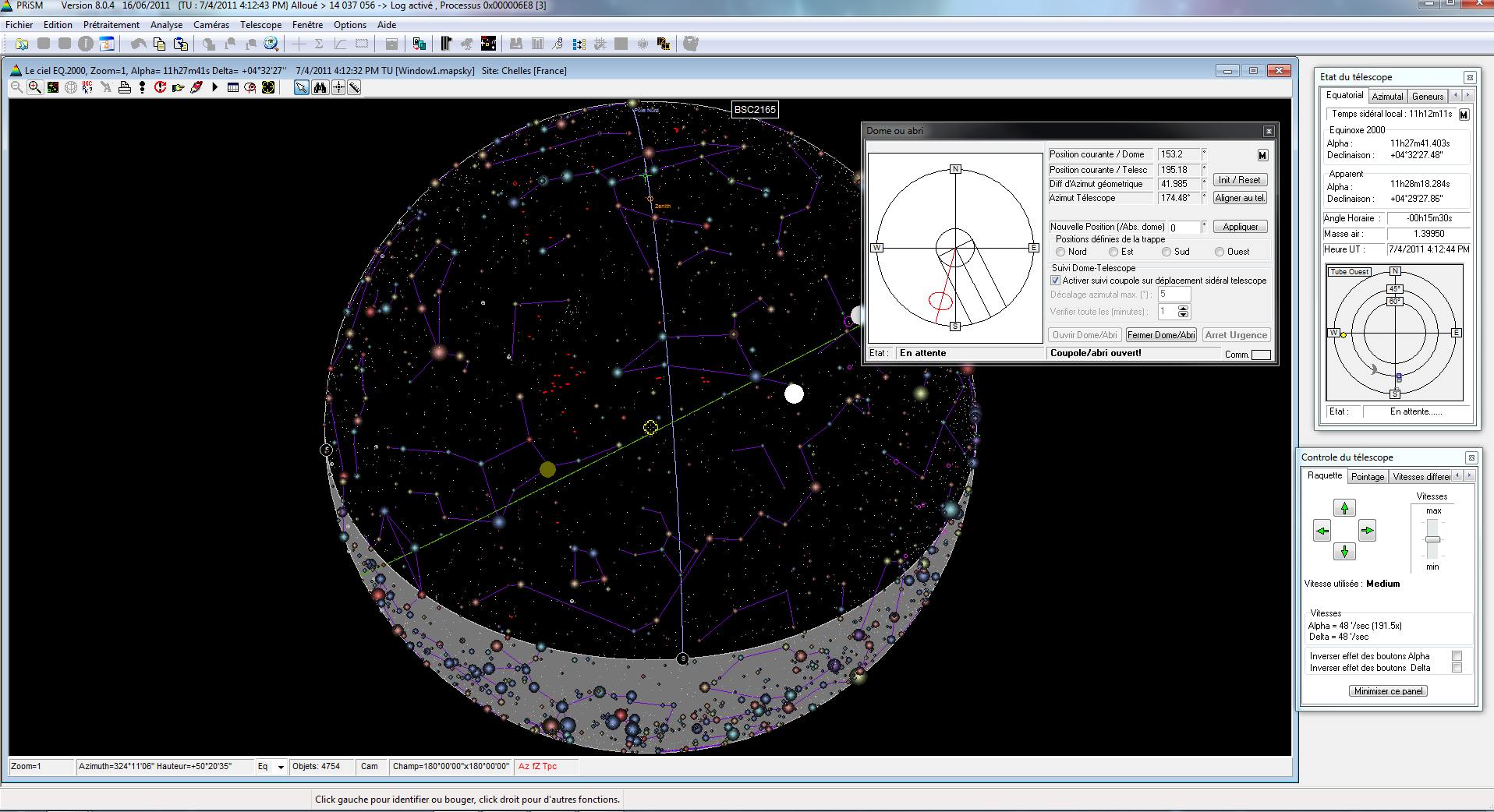The width and height of the screenshot is (1494, 812).
Task: Select the crosshair centering tool
Action: pos(338,87)
